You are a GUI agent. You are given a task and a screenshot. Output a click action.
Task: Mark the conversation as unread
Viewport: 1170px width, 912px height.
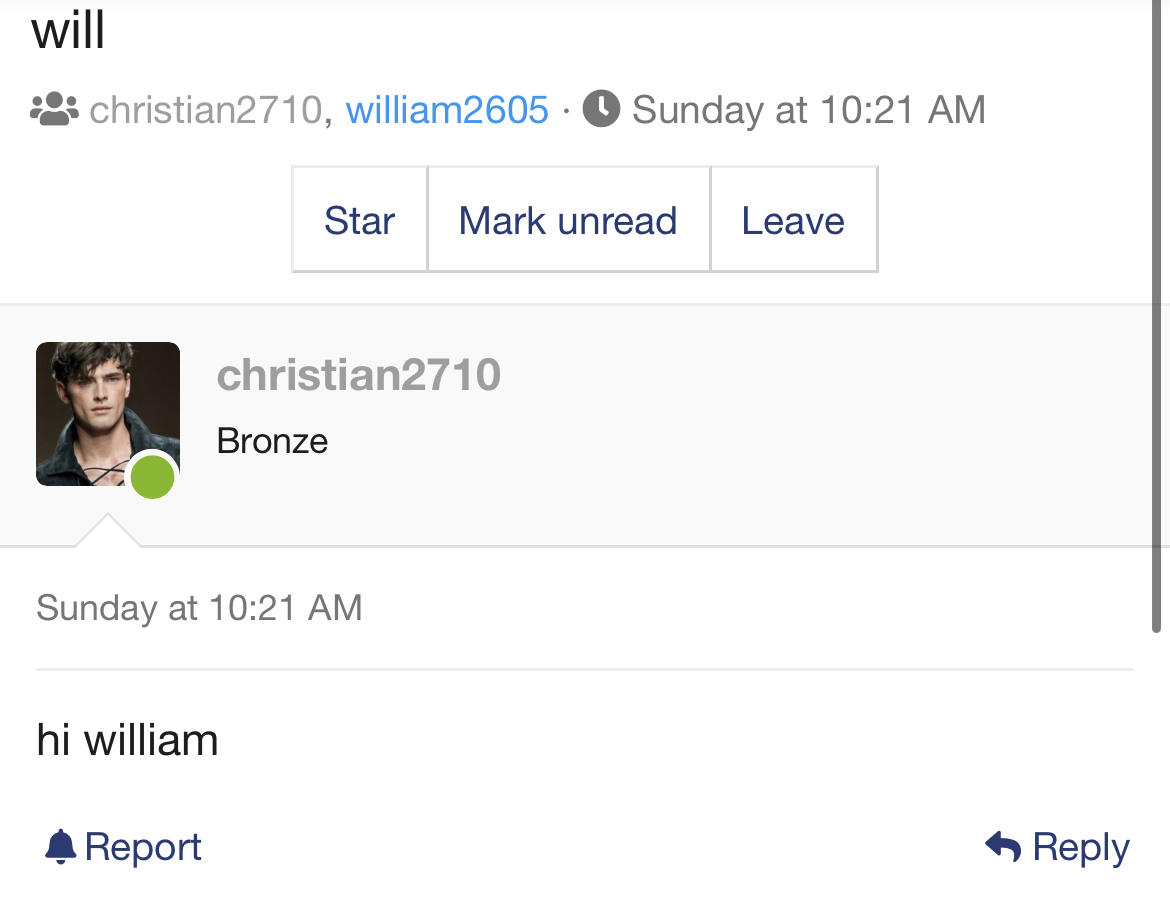(568, 219)
